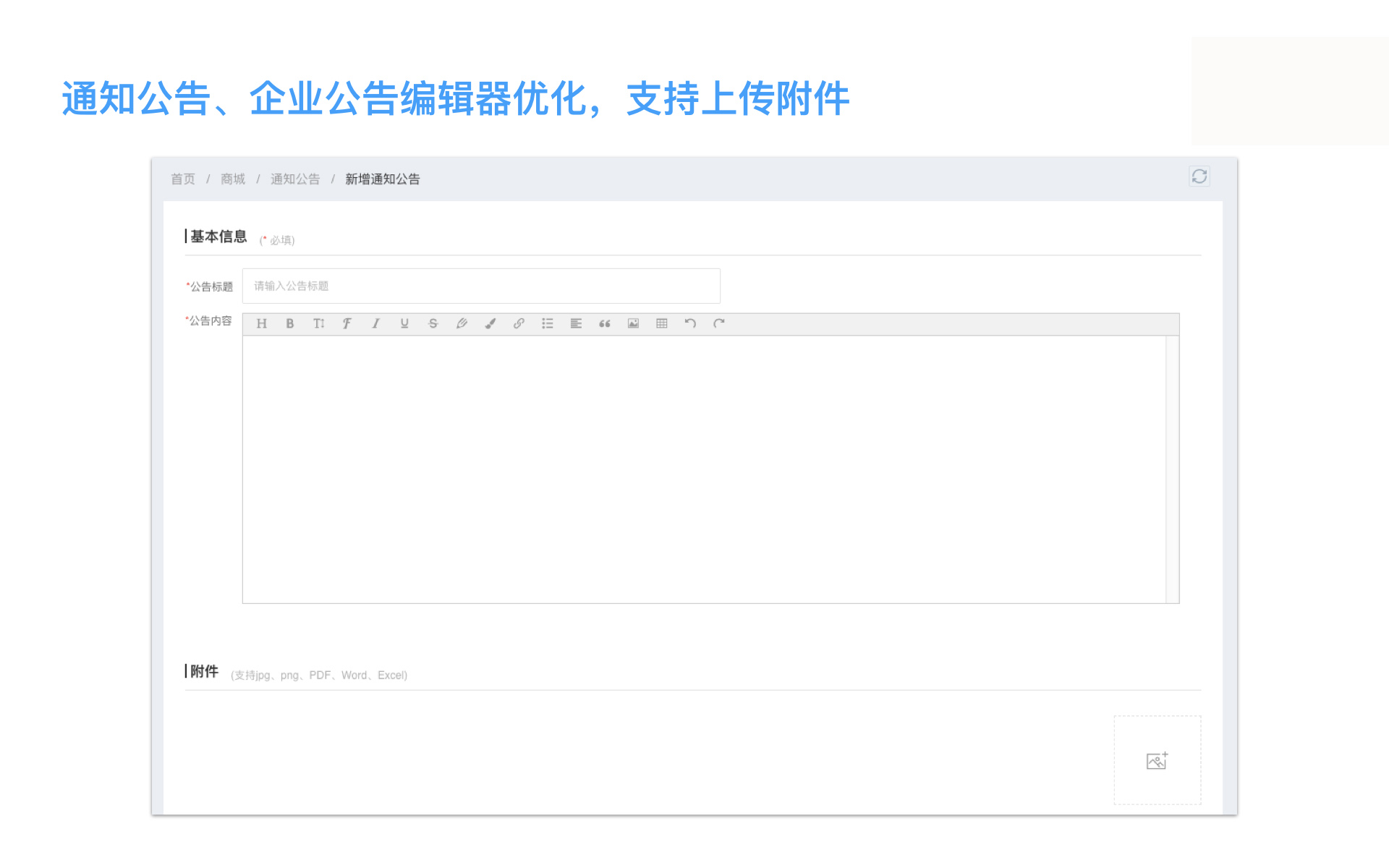1389x868 pixels.
Task: Insert a blockquote
Action: point(605,323)
